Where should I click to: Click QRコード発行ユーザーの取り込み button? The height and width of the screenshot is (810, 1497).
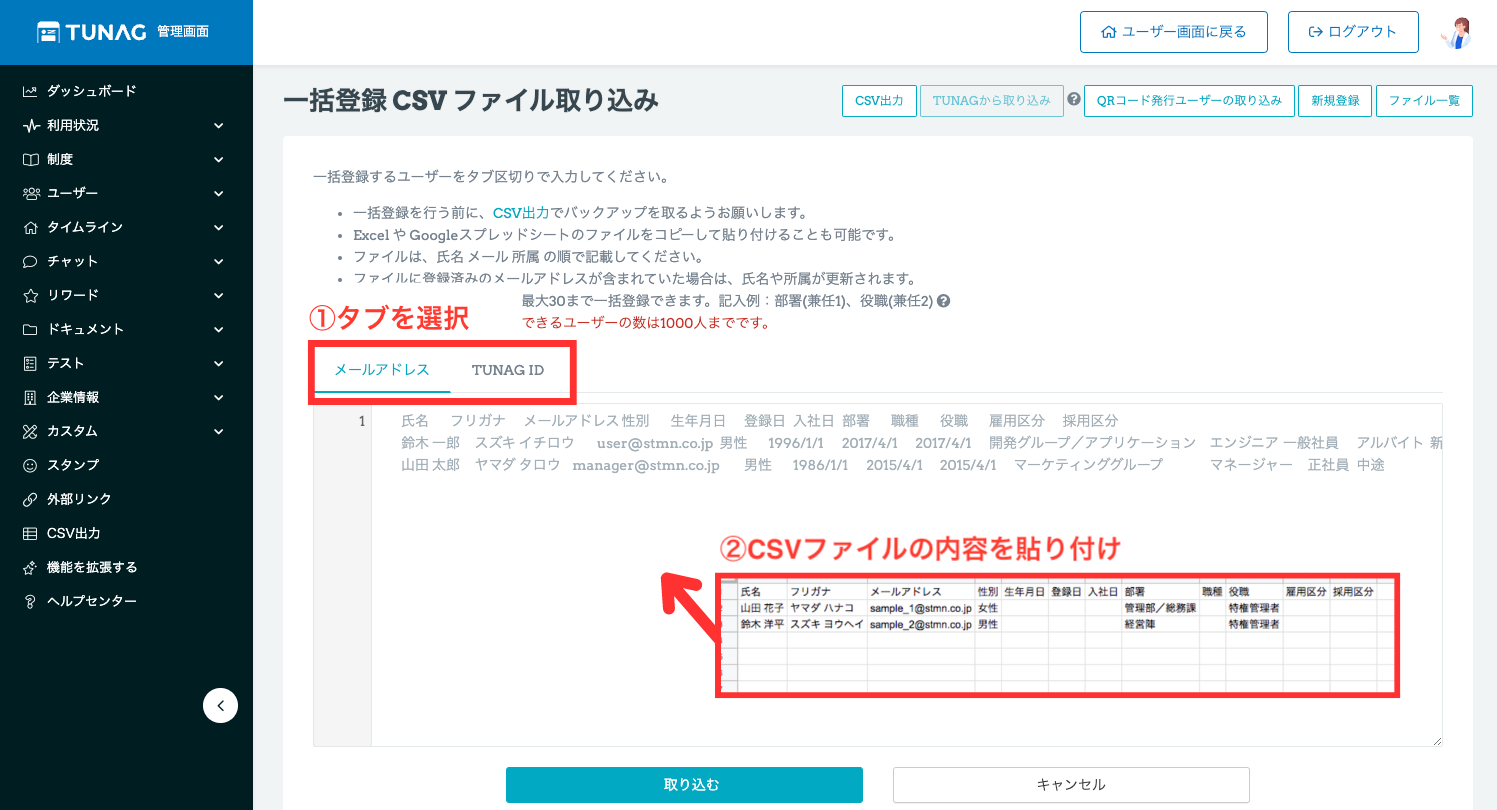pyautogui.click(x=1189, y=101)
